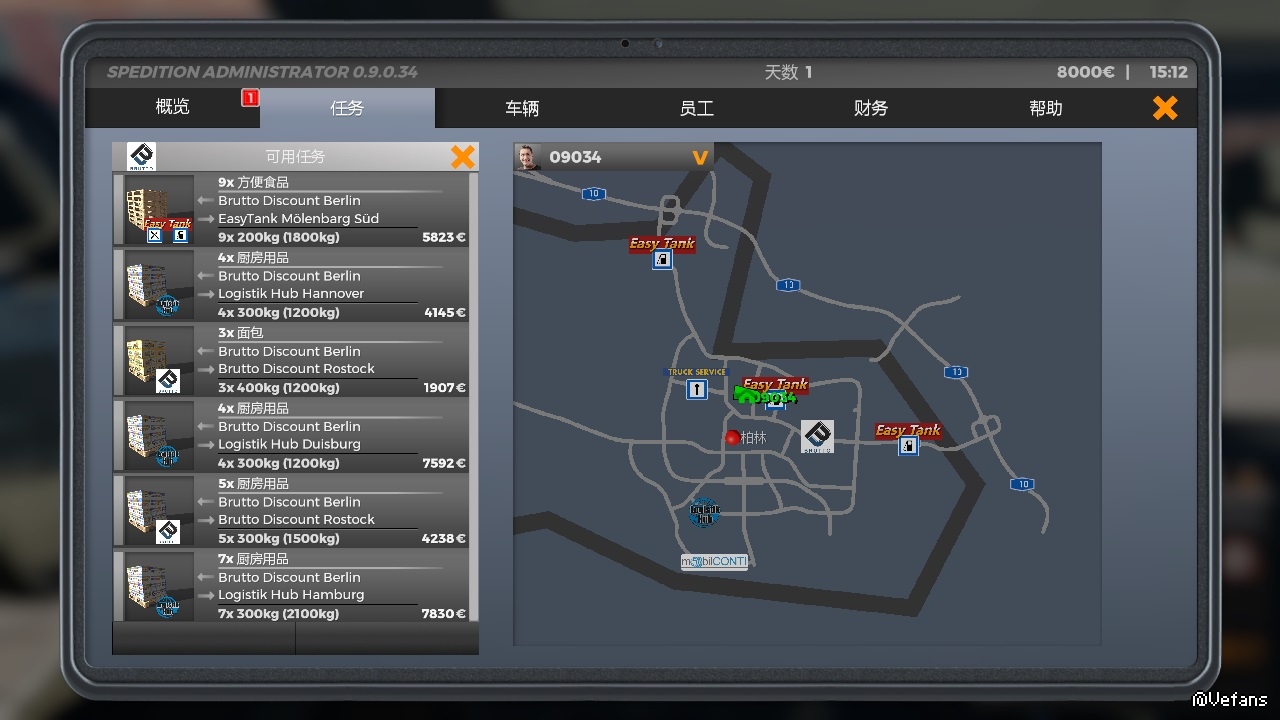Screen dimensions: 1280x720
Task: Click the Brutto logo in the 可用任务 header
Action: pyautogui.click(x=141, y=157)
